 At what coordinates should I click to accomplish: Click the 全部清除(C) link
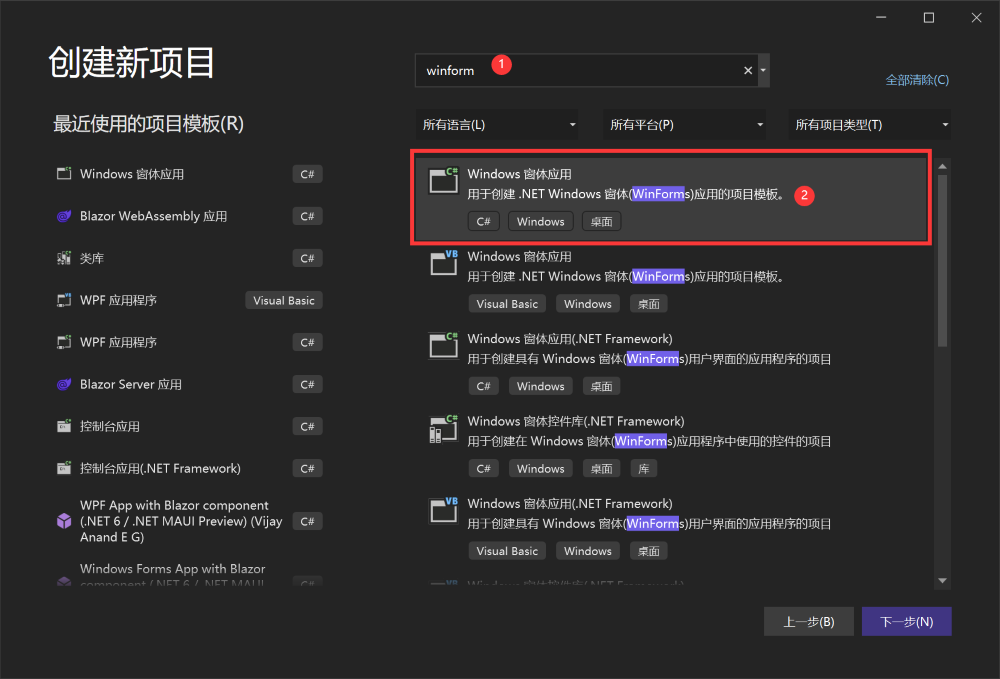pyautogui.click(x=917, y=80)
